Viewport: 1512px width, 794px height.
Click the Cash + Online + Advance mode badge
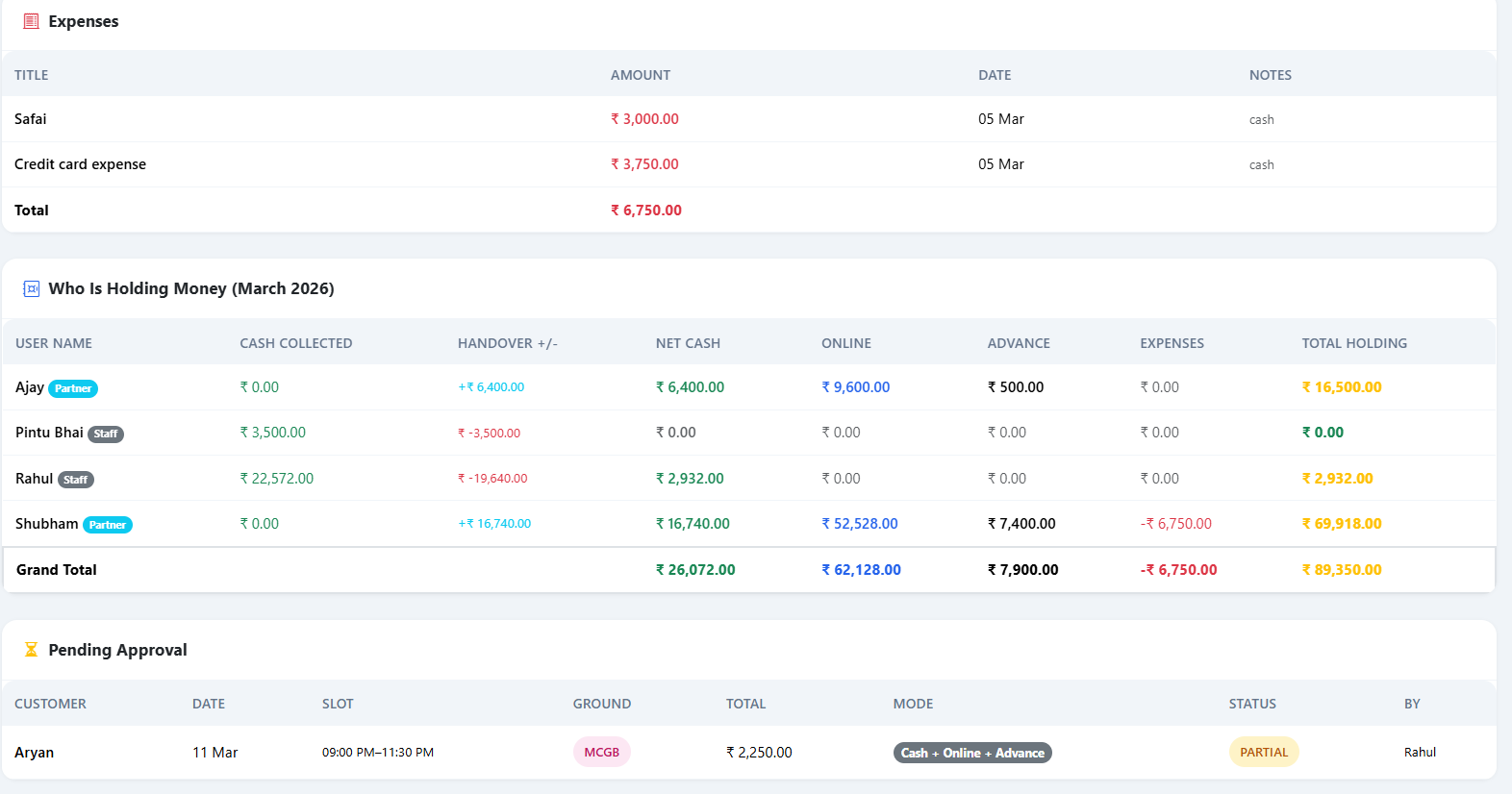click(x=971, y=753)
